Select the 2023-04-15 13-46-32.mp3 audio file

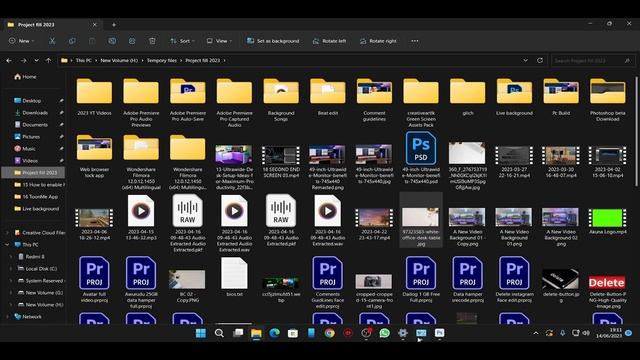pos(141,218)
